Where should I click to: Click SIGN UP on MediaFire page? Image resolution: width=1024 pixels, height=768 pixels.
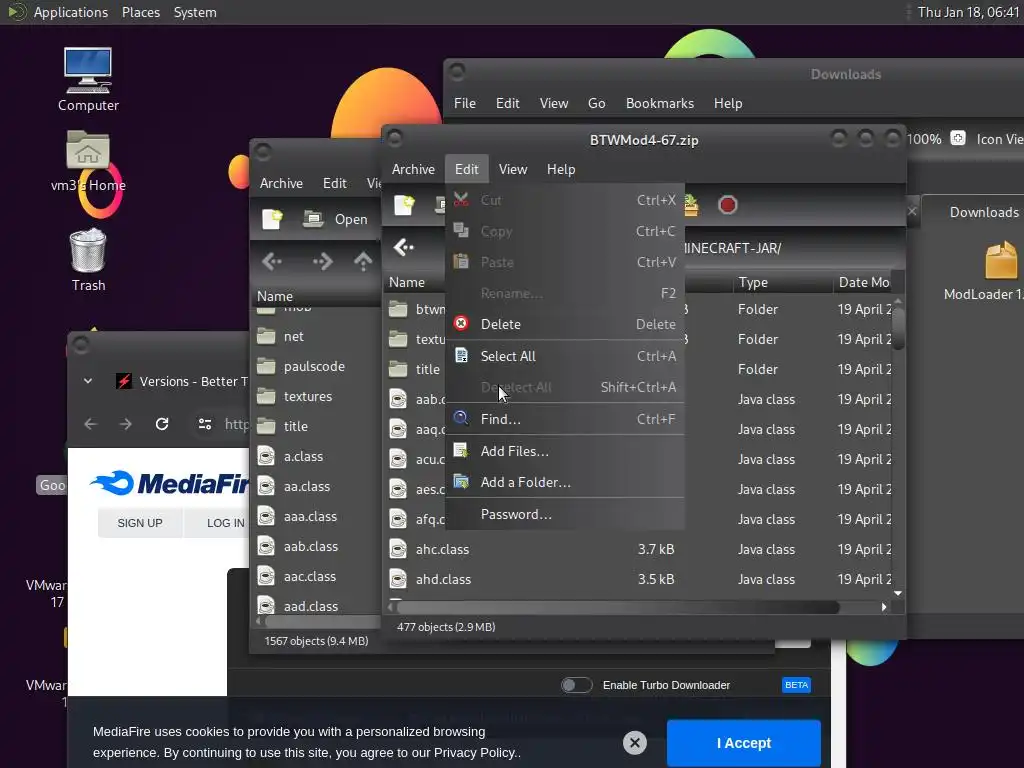(x=140, y=522)
